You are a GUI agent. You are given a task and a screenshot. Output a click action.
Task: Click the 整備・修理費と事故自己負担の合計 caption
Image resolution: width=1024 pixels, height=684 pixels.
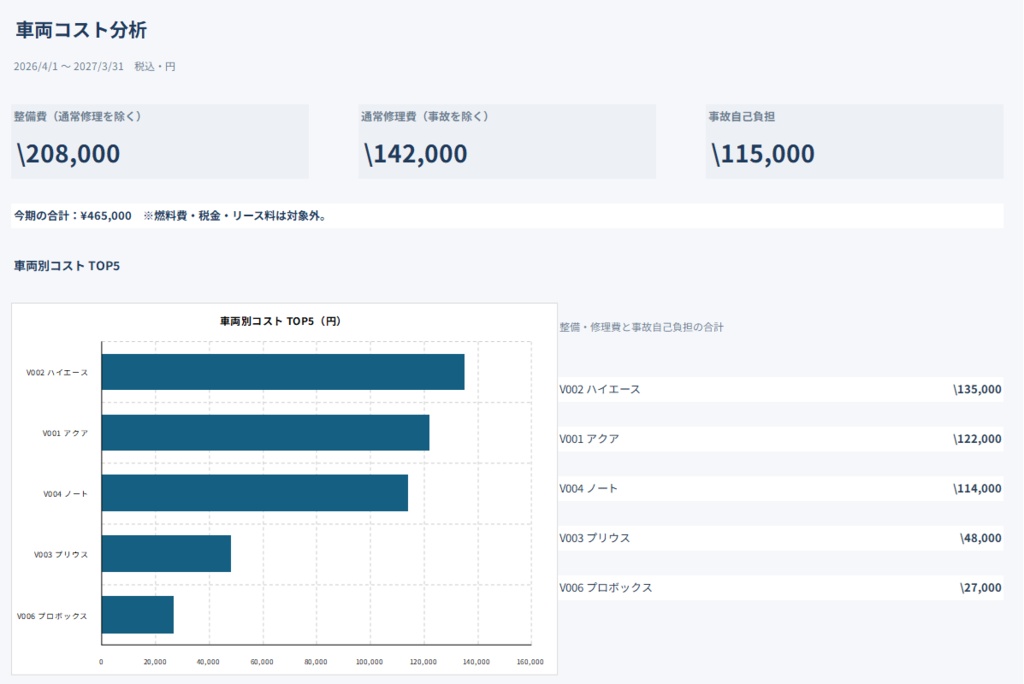click(x=641, y=327)
